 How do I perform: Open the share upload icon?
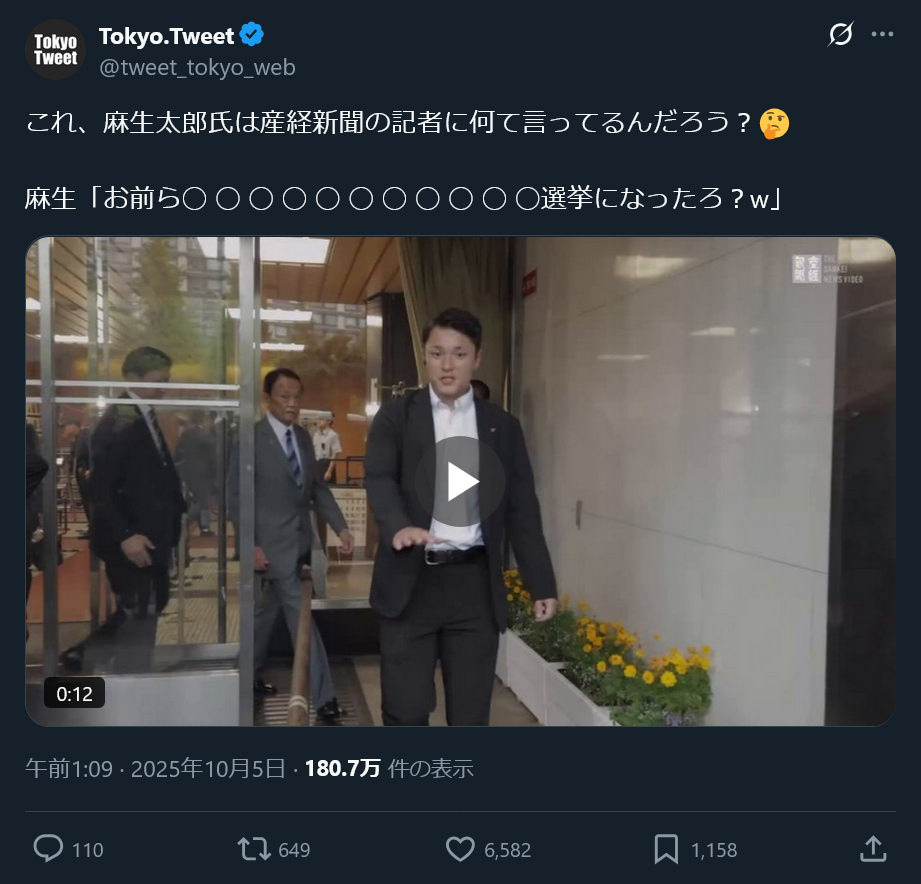click(x=873, y=849)
